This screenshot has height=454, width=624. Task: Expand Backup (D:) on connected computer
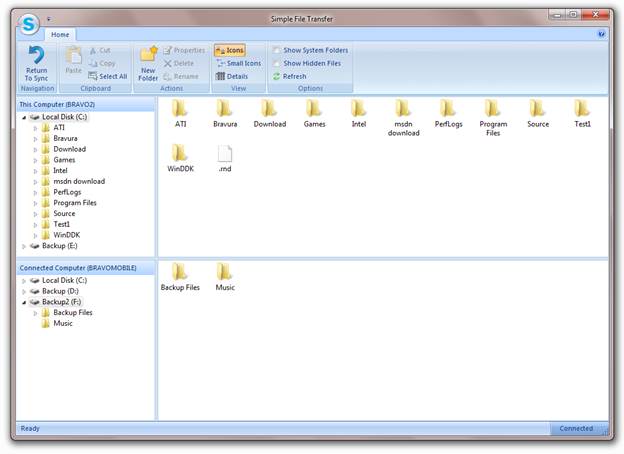click(24, 292)
